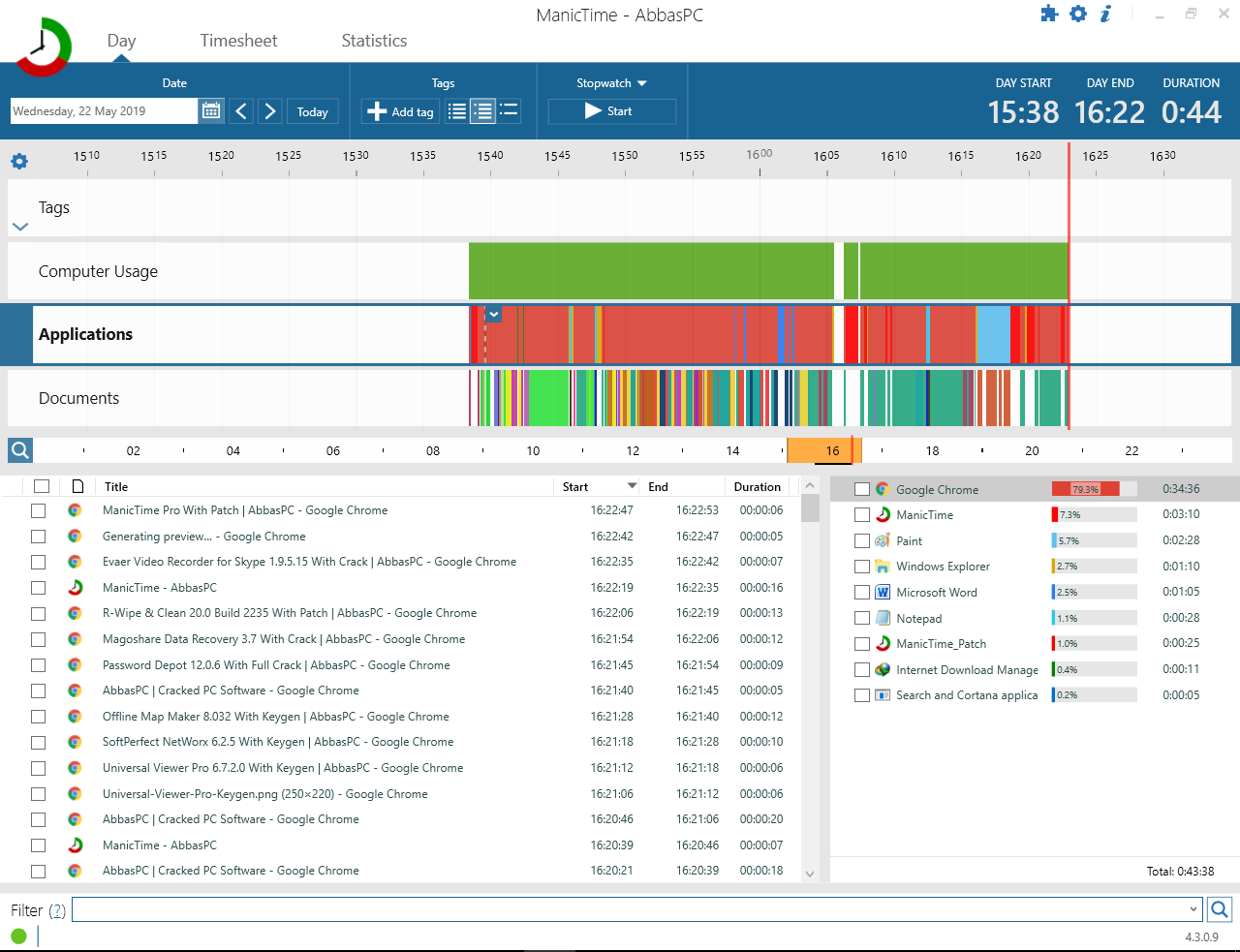
Task: Switch to the Statistics tab
Action: coord(374,41)
